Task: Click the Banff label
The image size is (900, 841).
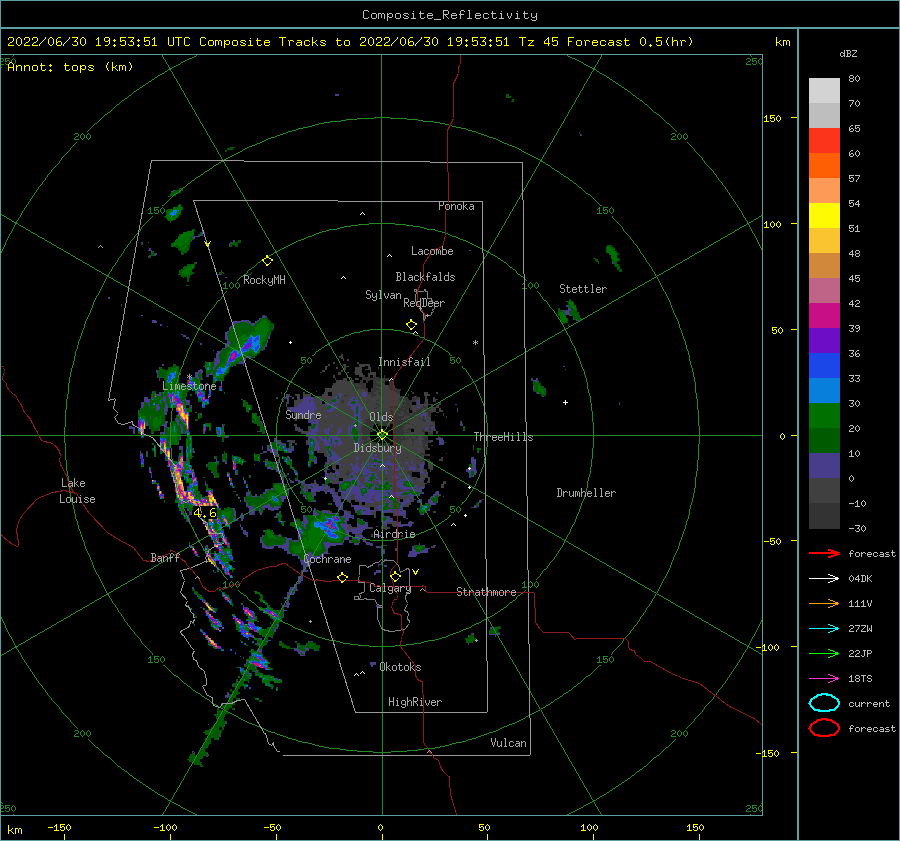Action: [165, 557]
